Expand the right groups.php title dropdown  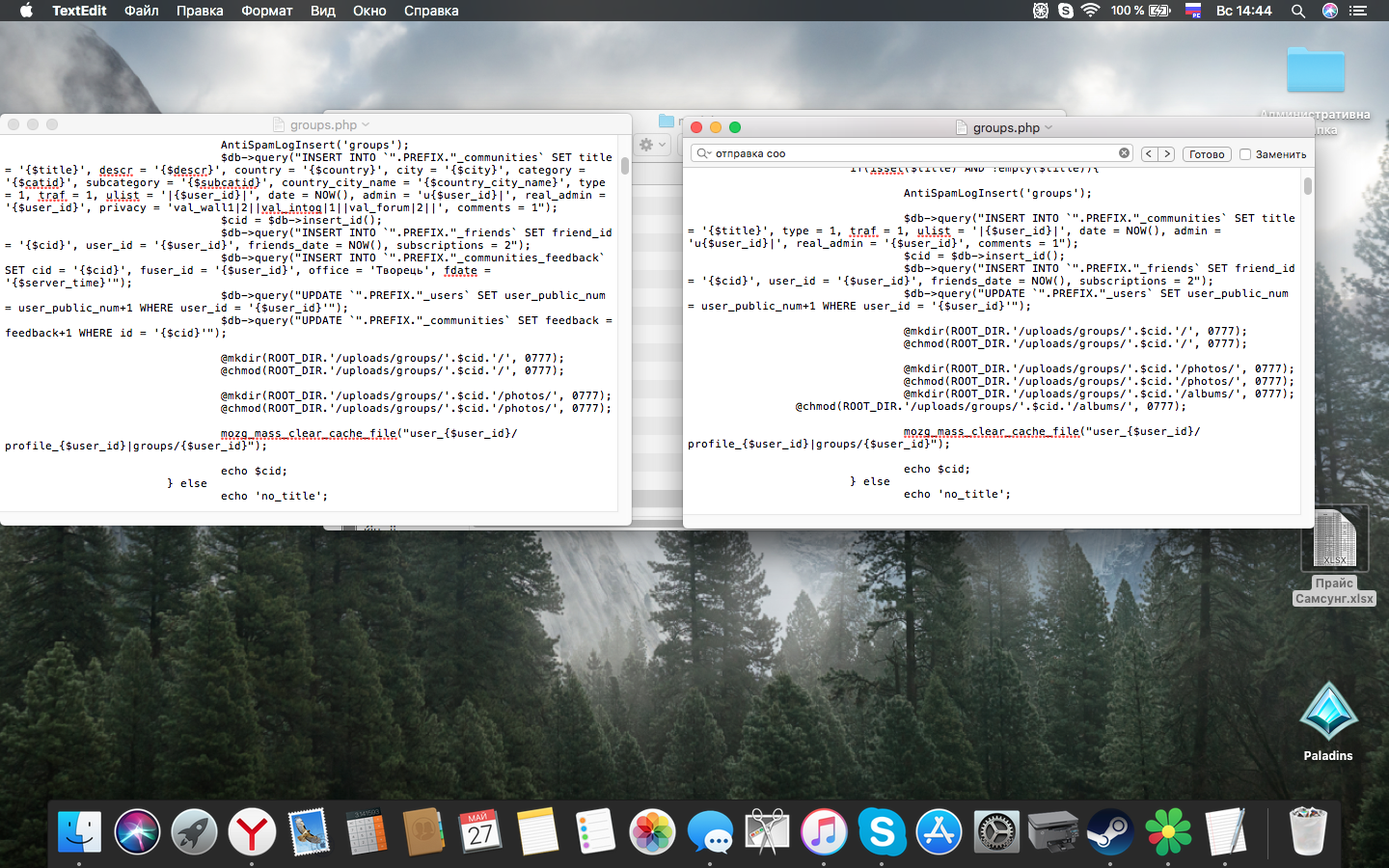click(1049, 128)
